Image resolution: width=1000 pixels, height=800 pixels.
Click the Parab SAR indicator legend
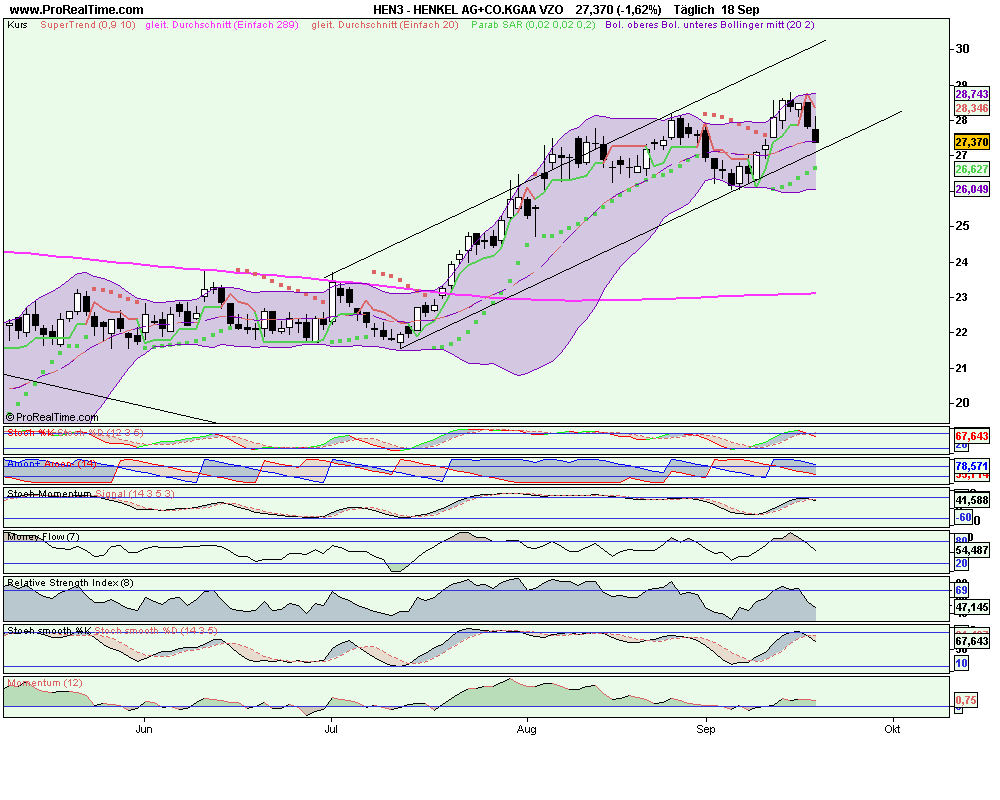tap(532, 23)
